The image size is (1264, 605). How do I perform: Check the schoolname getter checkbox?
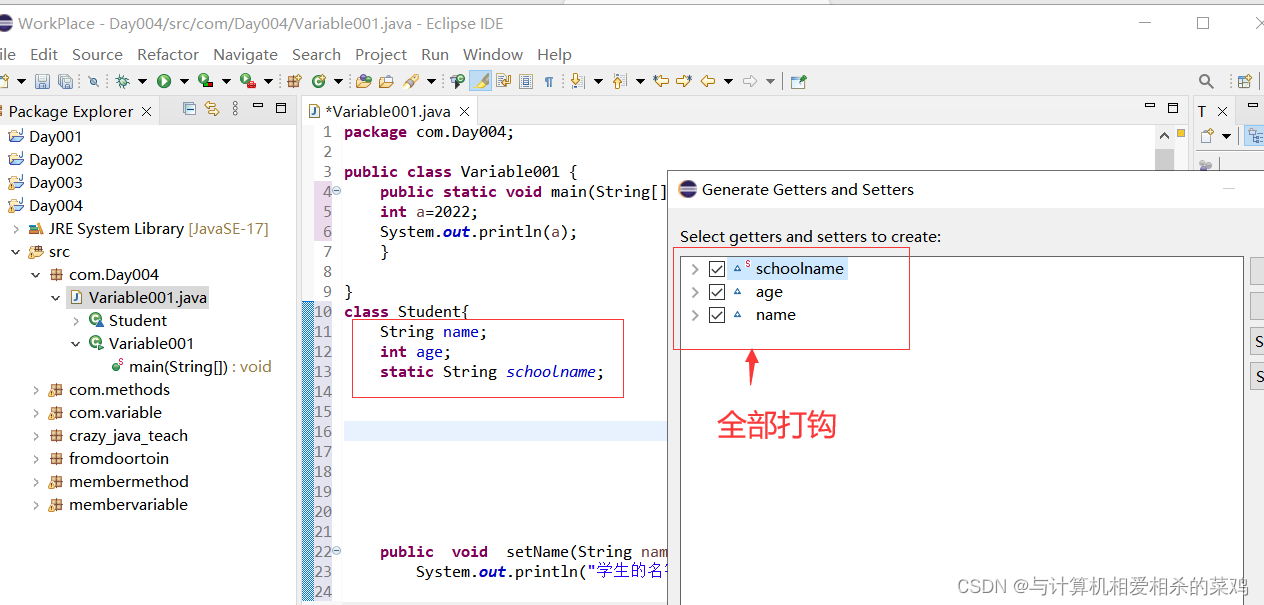coord(717,268)
